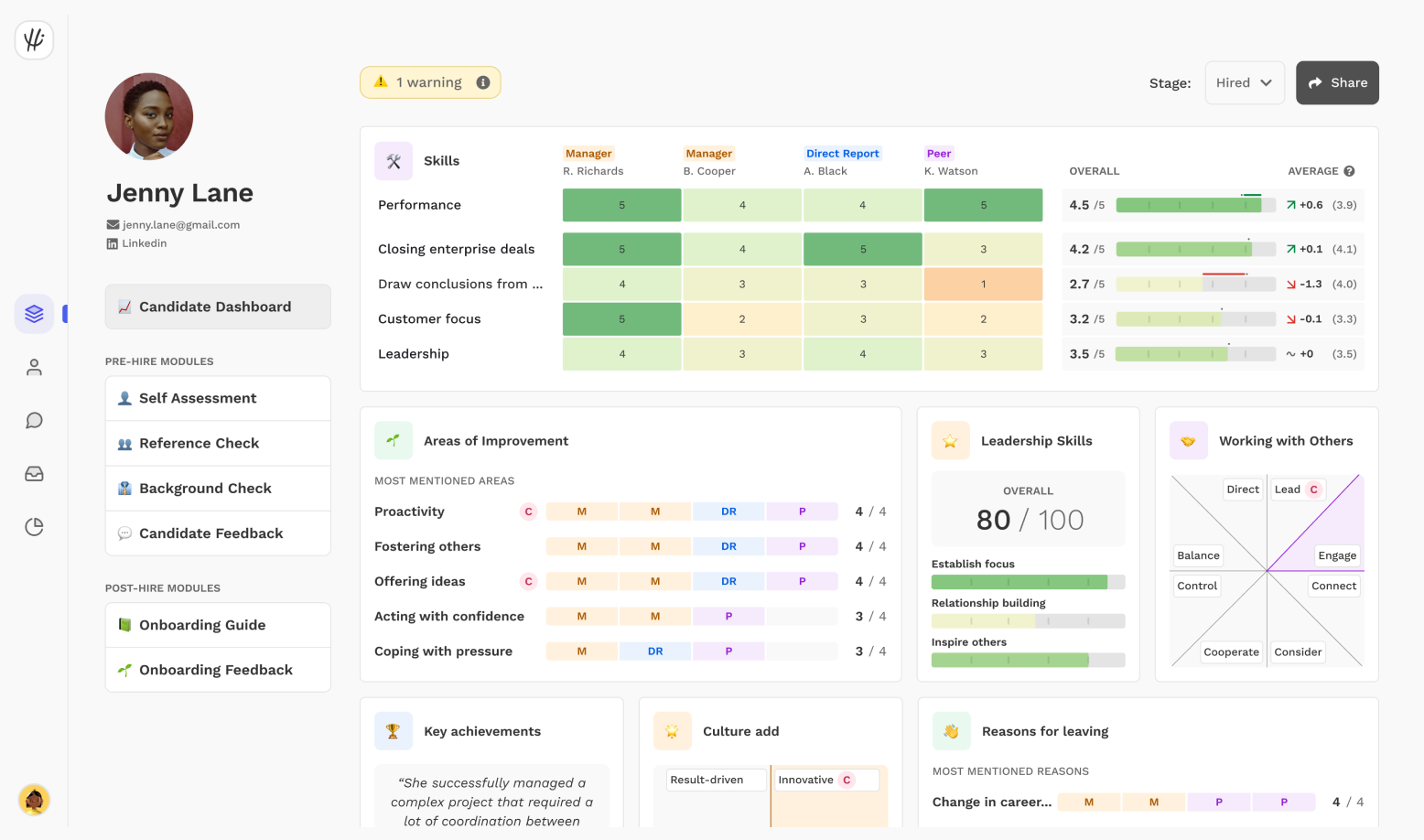The width and height of the screenshot is (1424, 840).
Task: Click the help icon next to AVERAGE
Action: tap(1349, 171)
